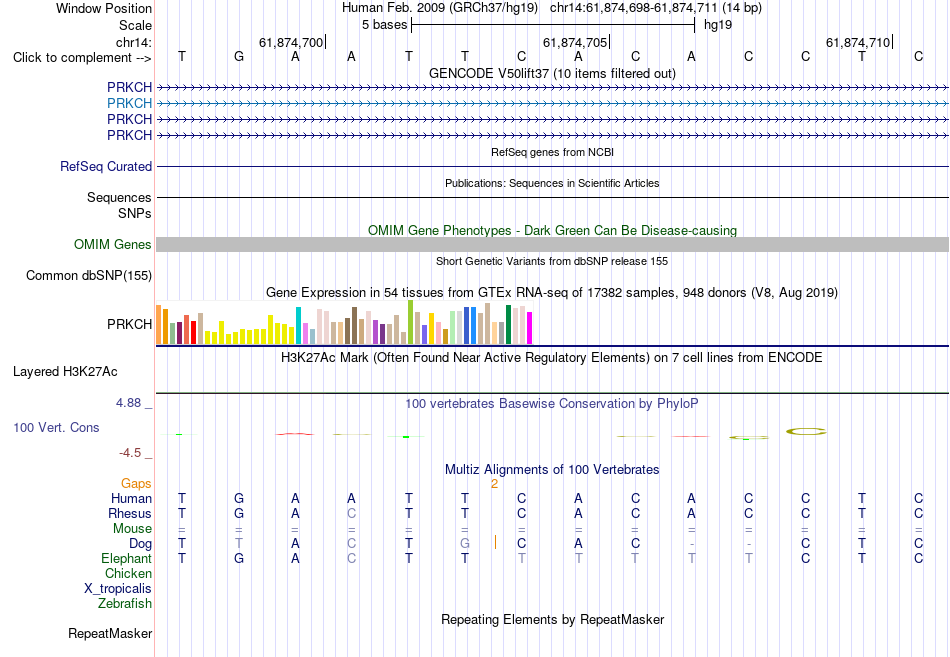Click the Sequences track label
Image resolution: width=950 pixels, height=657 pixels.
point(119,198)
